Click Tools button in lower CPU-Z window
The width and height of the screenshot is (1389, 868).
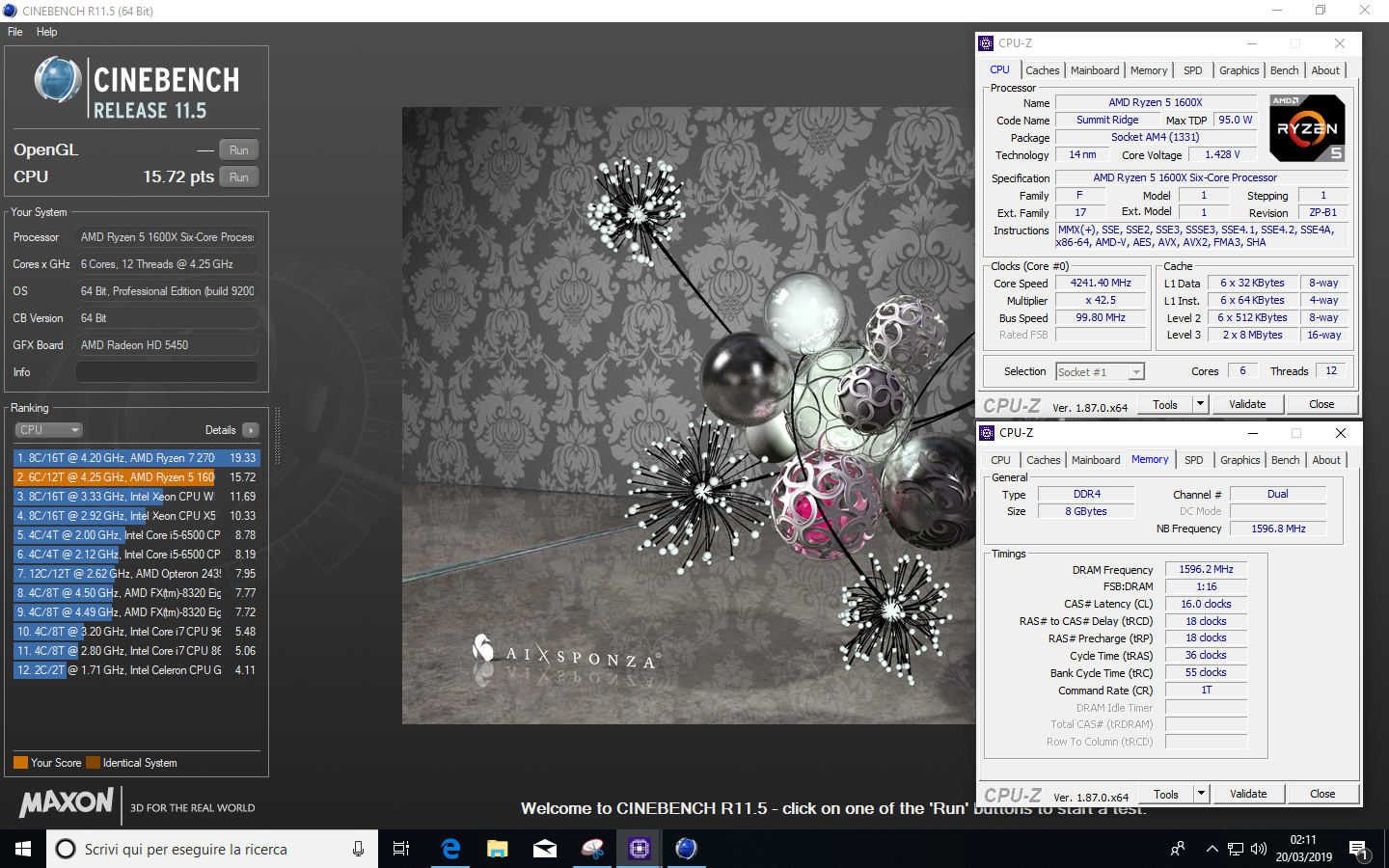click(1166, 795)
